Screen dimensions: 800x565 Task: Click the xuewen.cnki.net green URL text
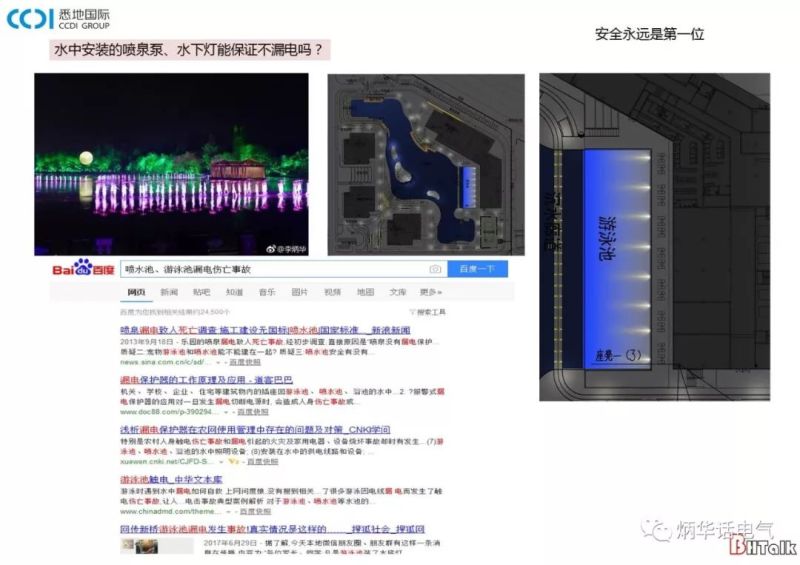(x=167, y=461)
